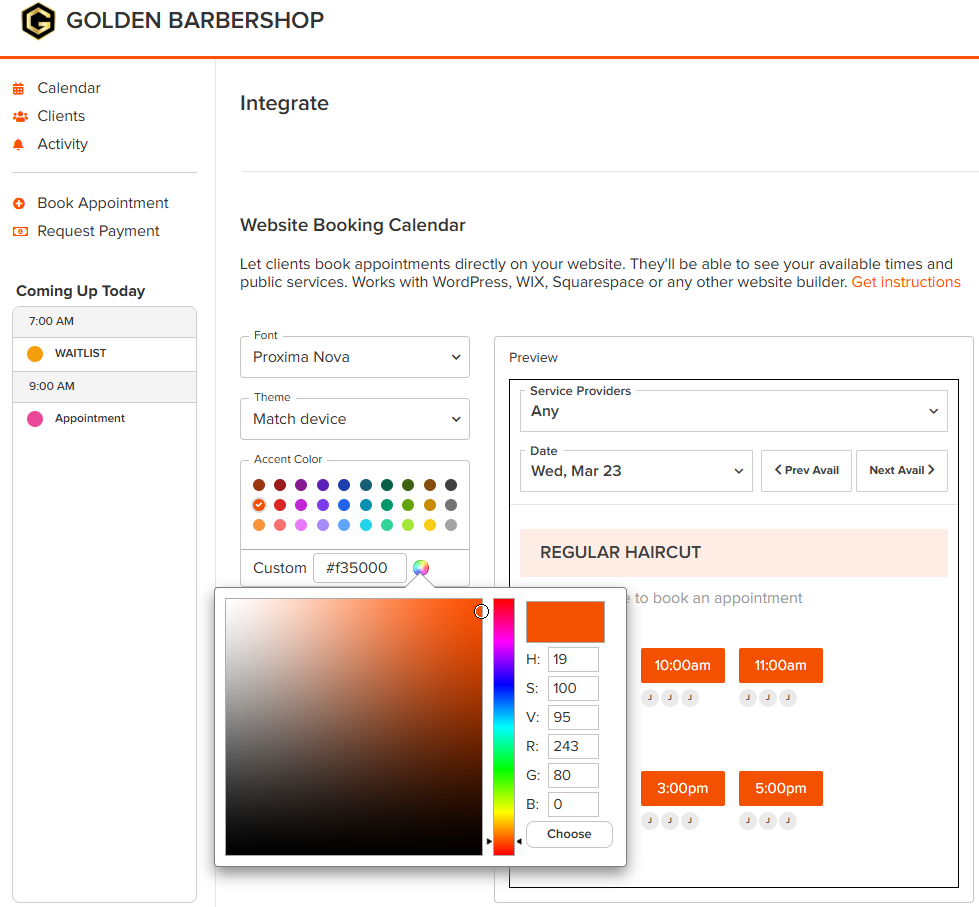Open the WAITLIST entry at 7:00 AM
979x907 pixels.
point(104,354)
